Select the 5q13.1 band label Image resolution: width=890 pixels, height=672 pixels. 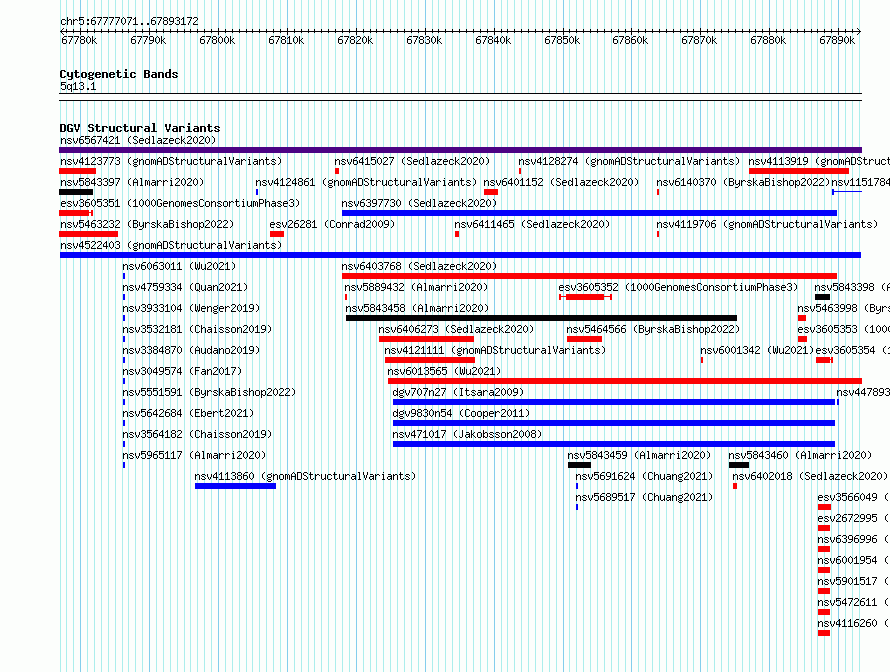point(78,86)
